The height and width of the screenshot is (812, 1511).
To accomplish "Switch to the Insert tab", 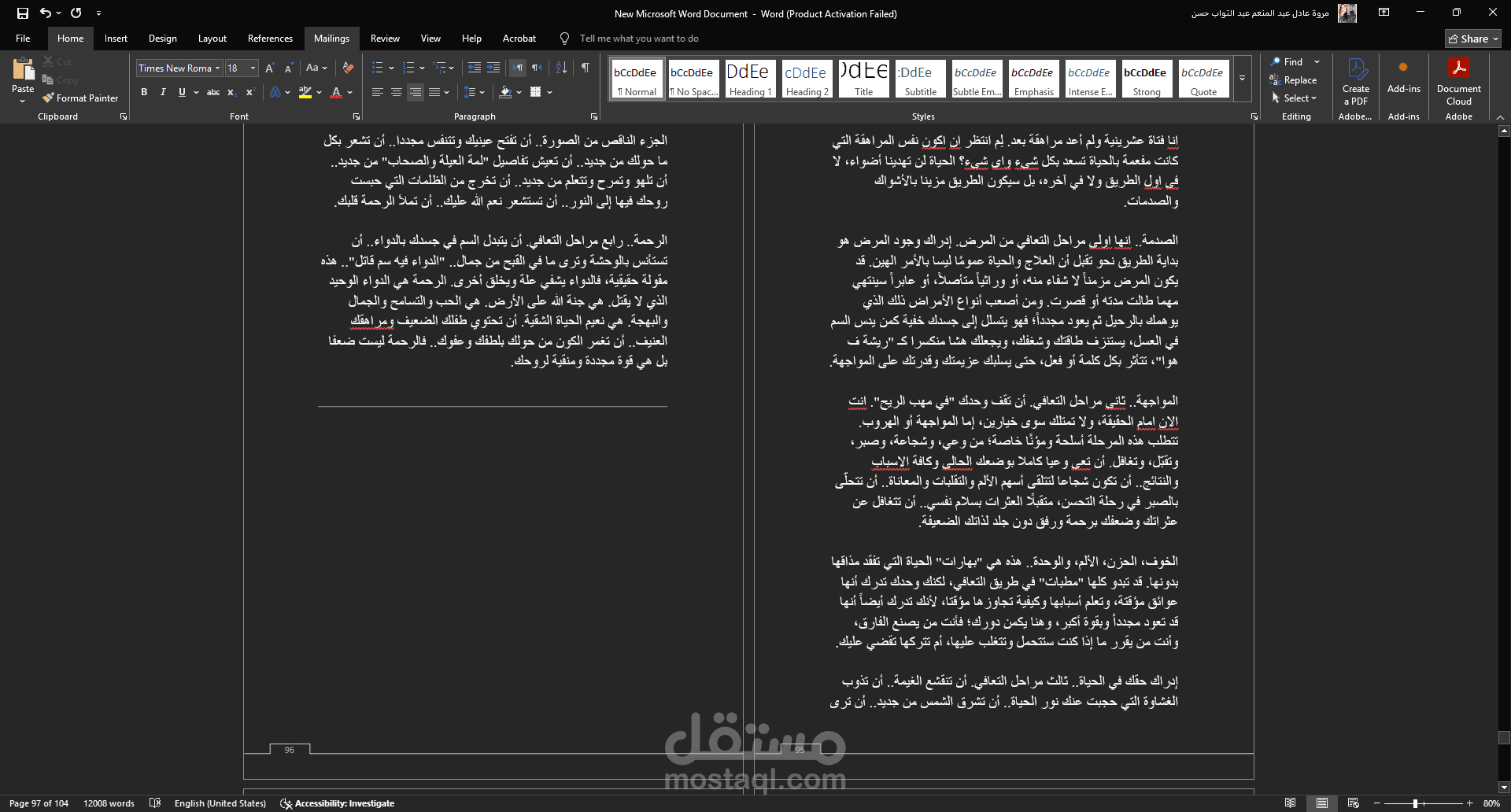I will [116, 39].
